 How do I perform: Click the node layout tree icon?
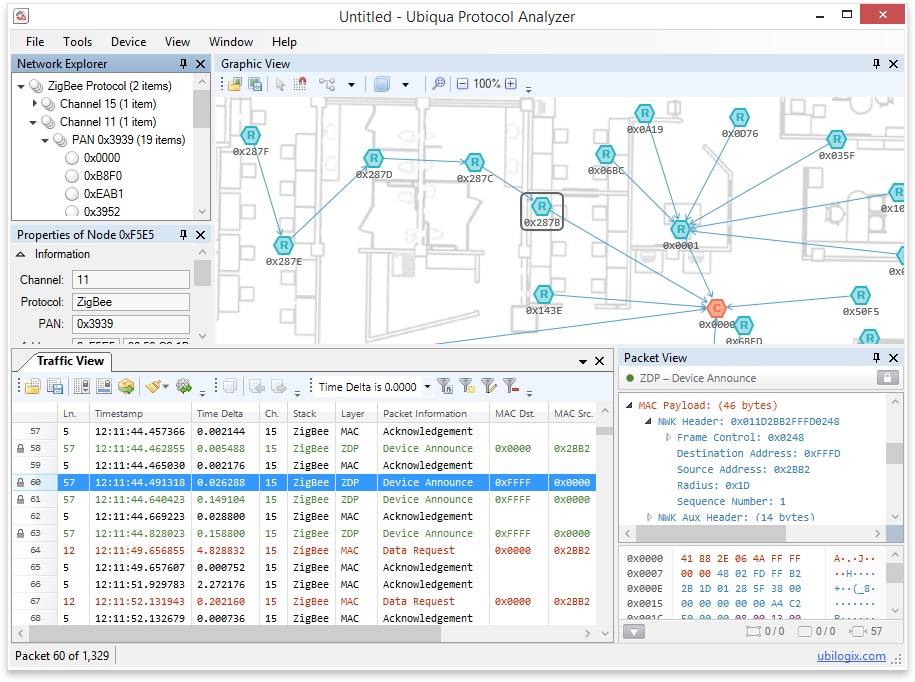click(x=327, y=84)
